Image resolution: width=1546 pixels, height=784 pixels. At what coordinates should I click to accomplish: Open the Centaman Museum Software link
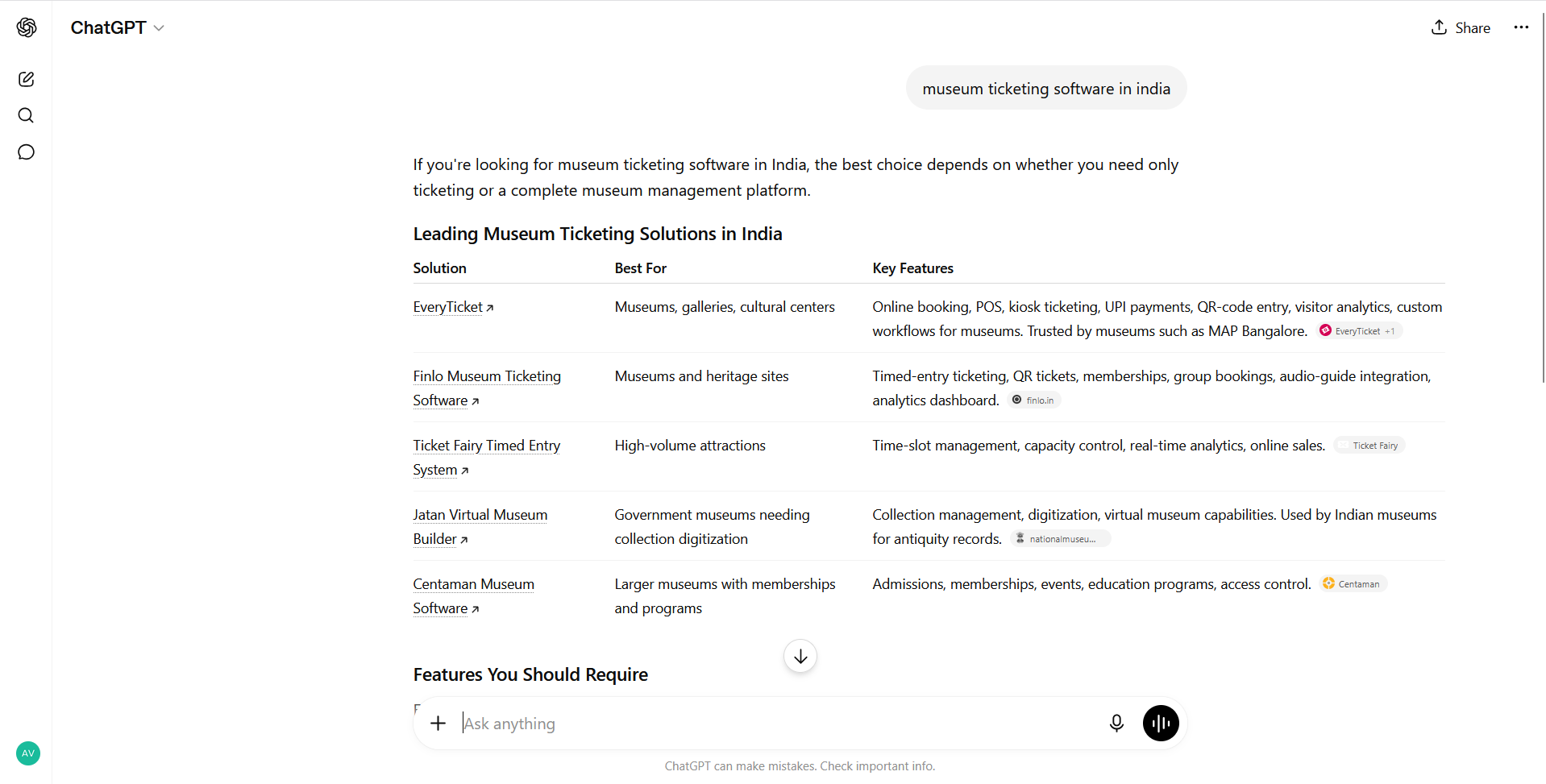[474, 596]
